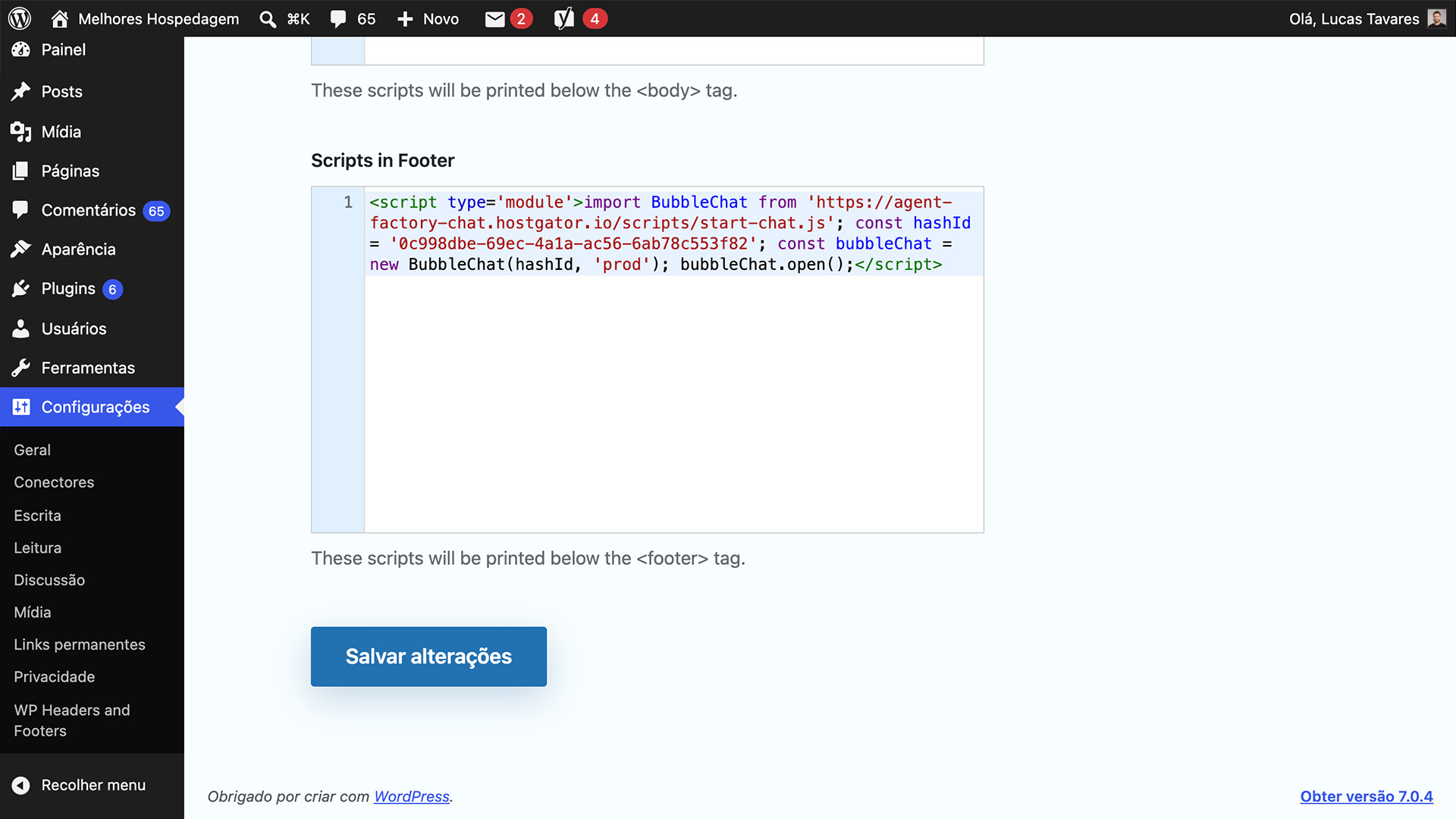The height and width of the screenshot is (819, 1456).
Task: Click the WordPress logo icon
Action: (20, 18)
